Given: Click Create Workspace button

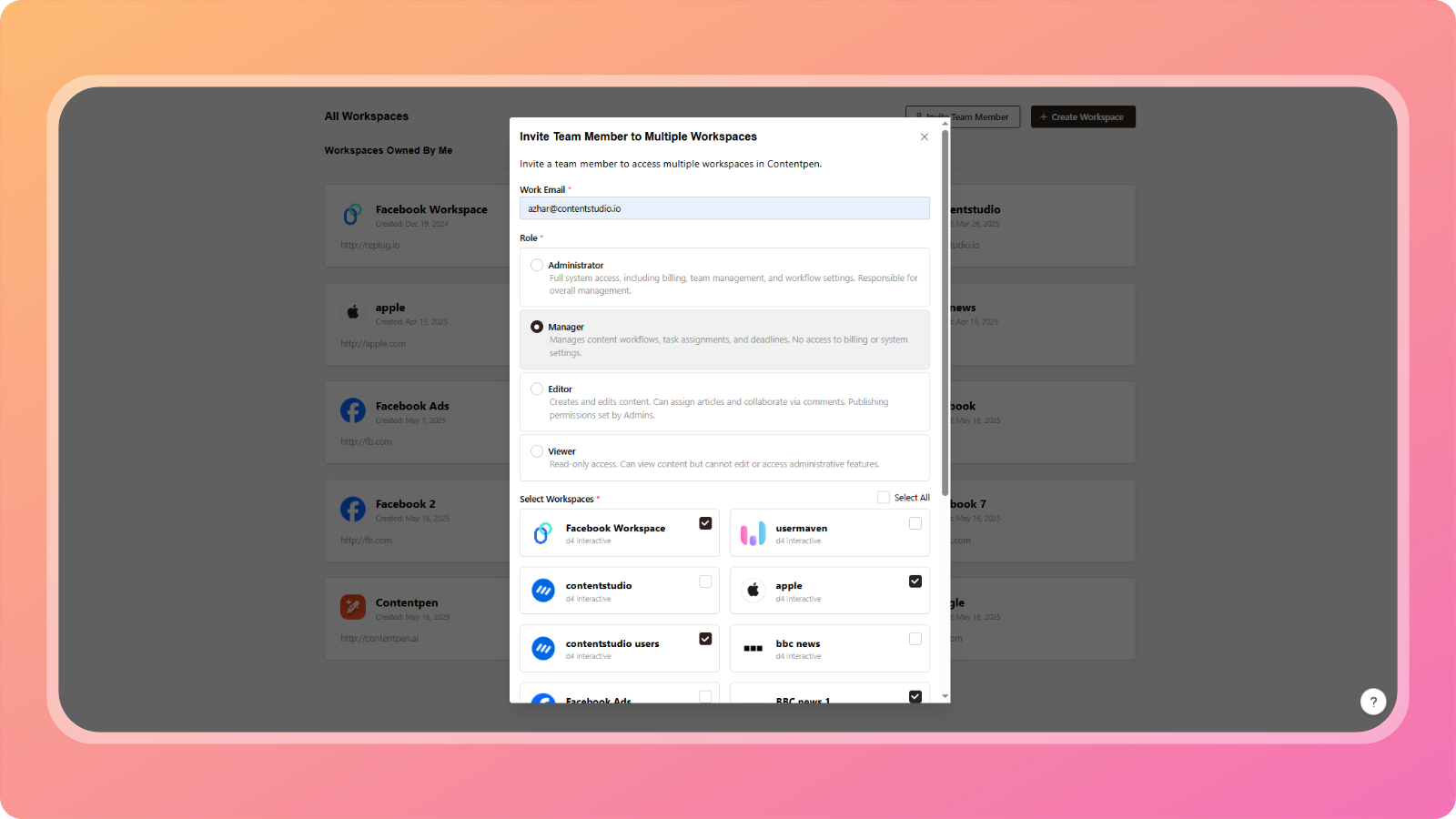Looking at the screenshot, I should [x=1083, y=116].
